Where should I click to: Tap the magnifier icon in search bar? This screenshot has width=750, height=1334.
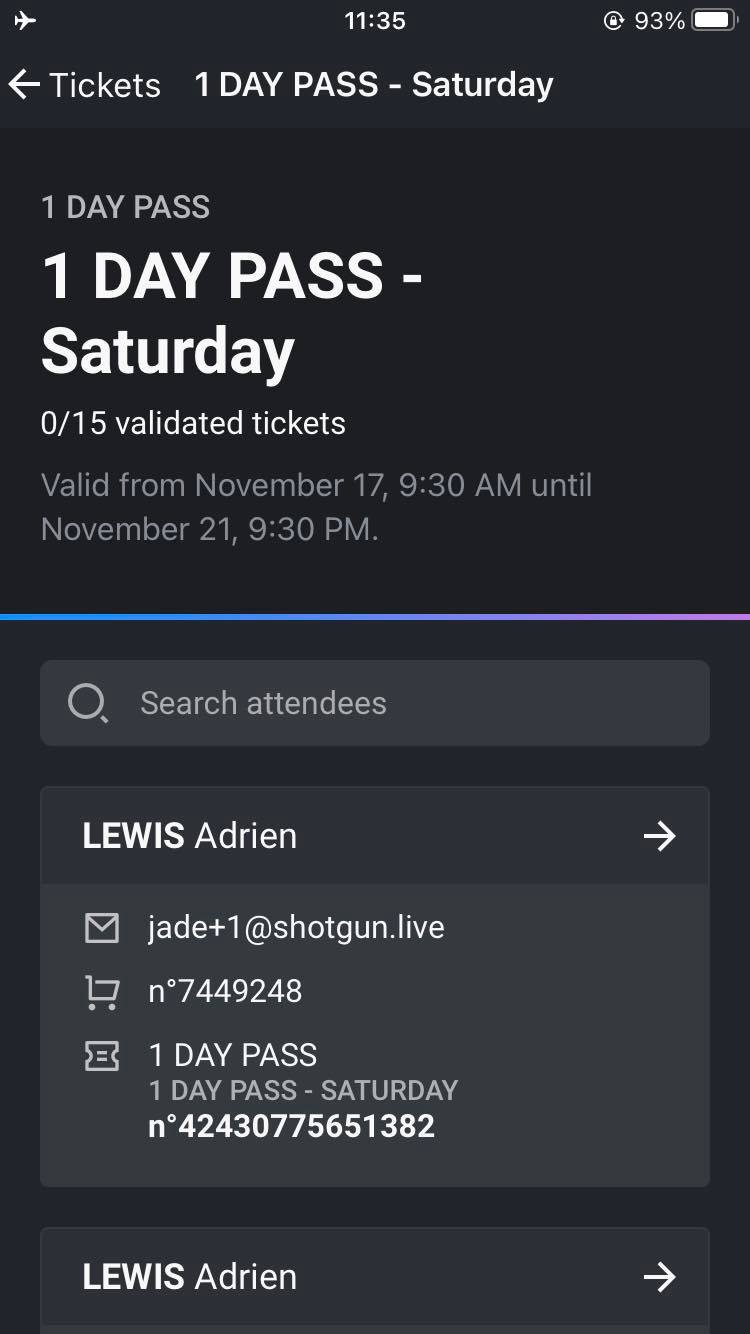pyautogui.click(x=87, y=703)
